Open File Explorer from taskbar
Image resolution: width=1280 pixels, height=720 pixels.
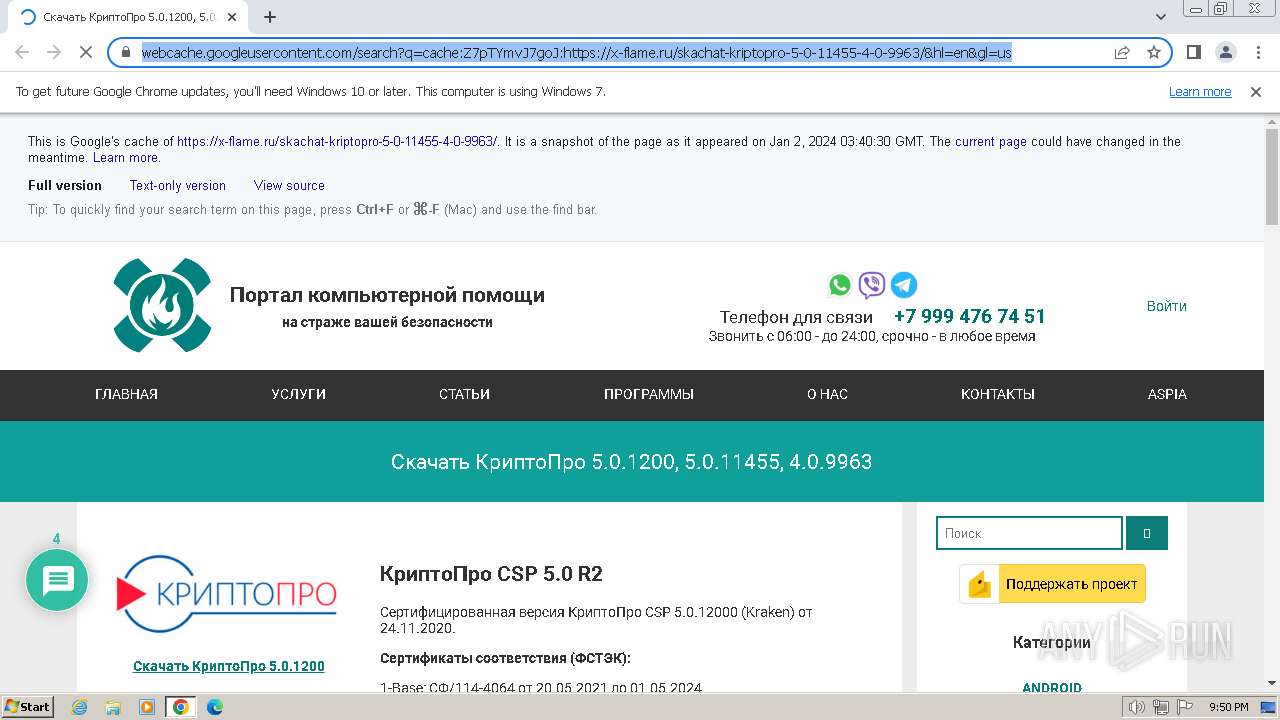(x=113, y=707)
